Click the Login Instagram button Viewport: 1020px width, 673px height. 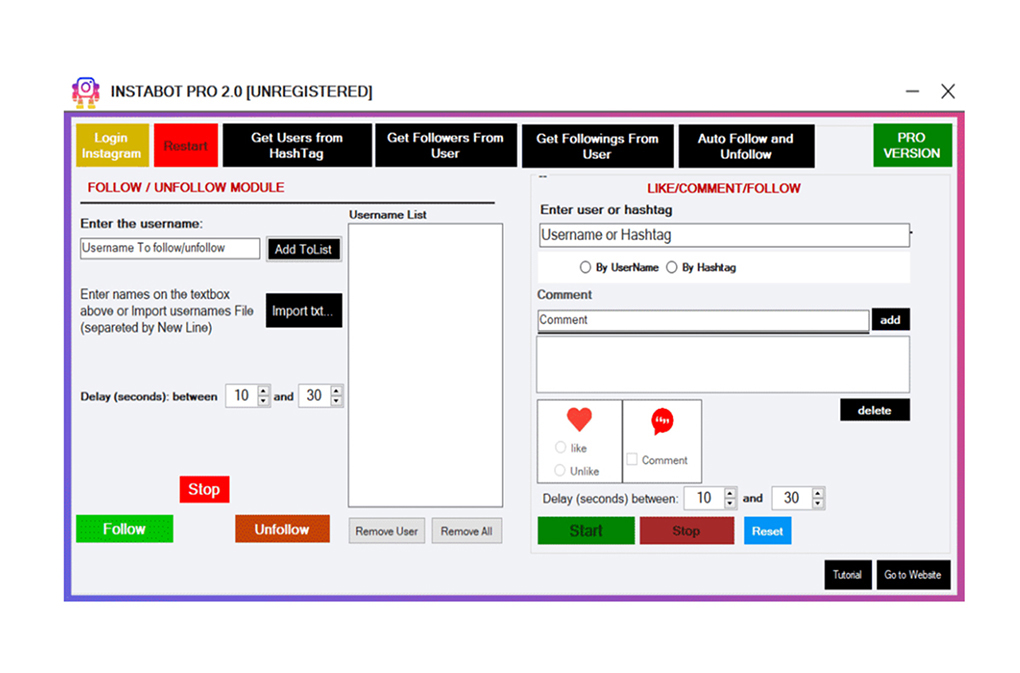tap(112, 146)
